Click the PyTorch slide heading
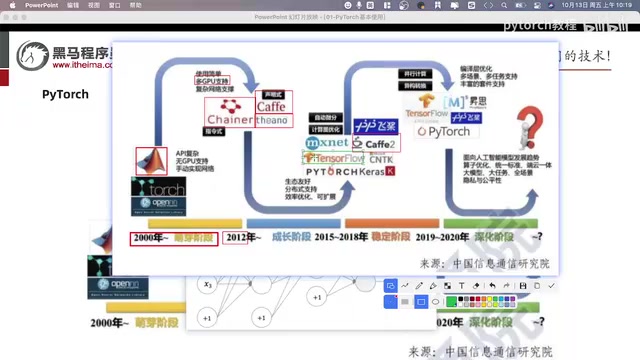 (x=65, y=94)
